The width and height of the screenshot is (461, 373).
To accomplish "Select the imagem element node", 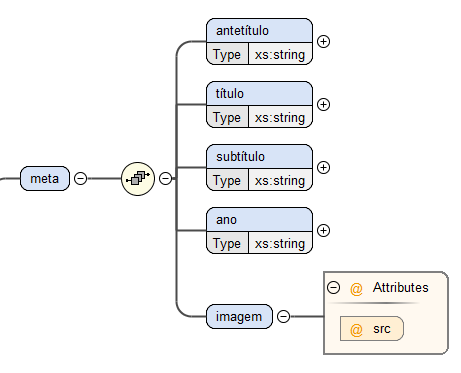I will click(239, 317).
